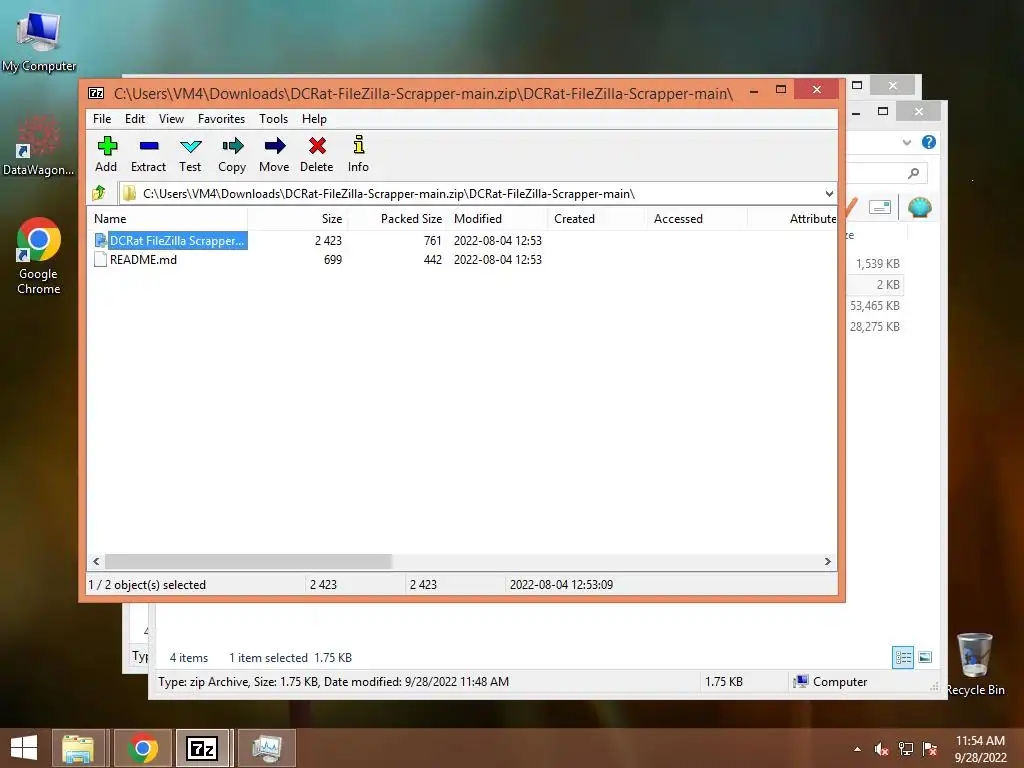Image resolution: width=1024 pixels, height=768 pixels.
Task: Open the File menu
Action: pos(102,119)
